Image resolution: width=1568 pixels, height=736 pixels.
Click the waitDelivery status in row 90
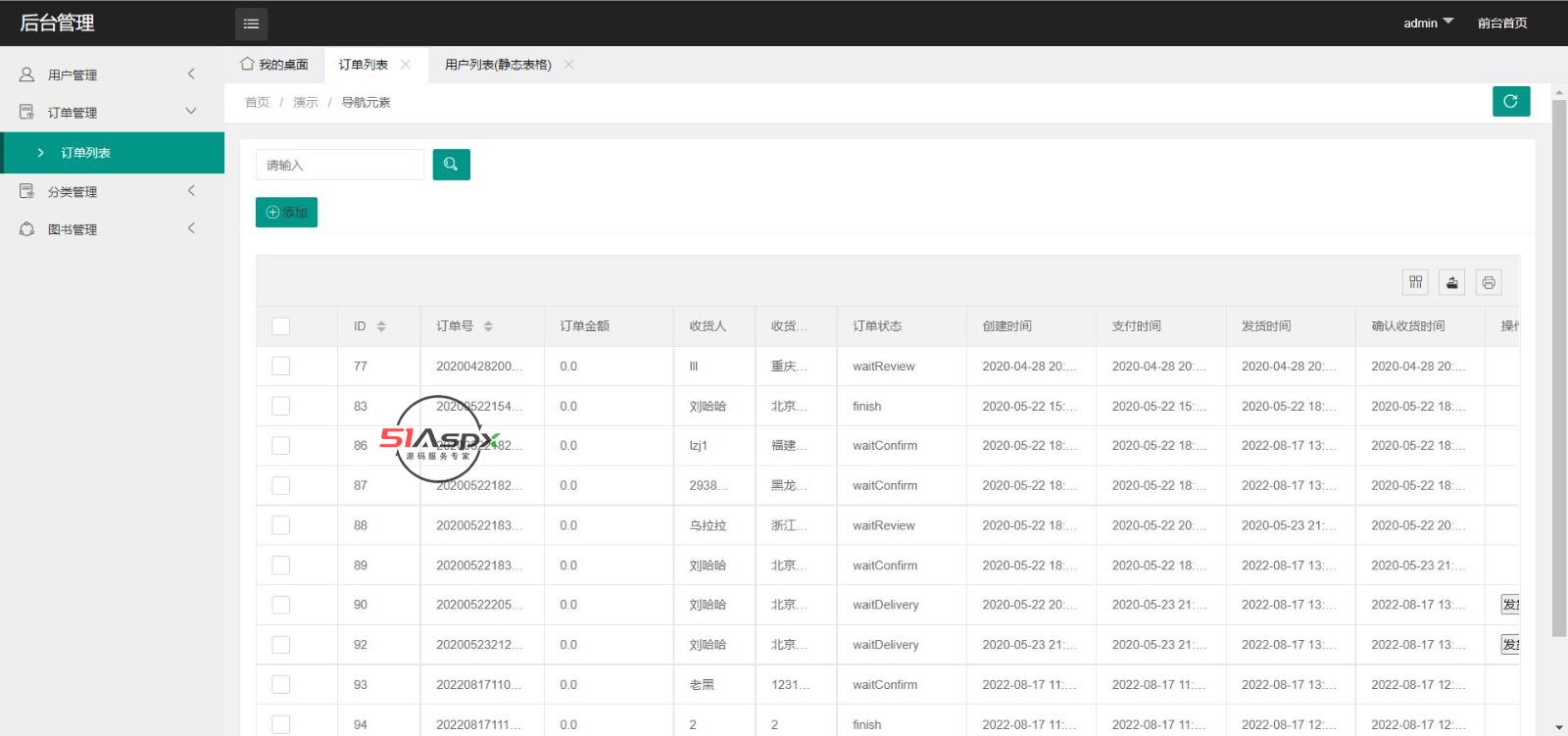(x=886, y=605)
